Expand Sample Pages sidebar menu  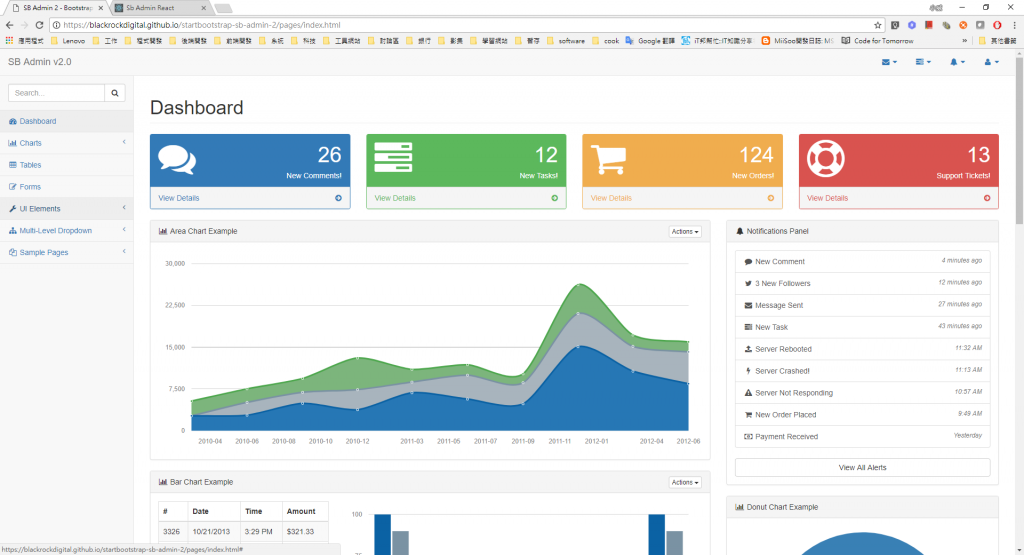pos(67,253)
